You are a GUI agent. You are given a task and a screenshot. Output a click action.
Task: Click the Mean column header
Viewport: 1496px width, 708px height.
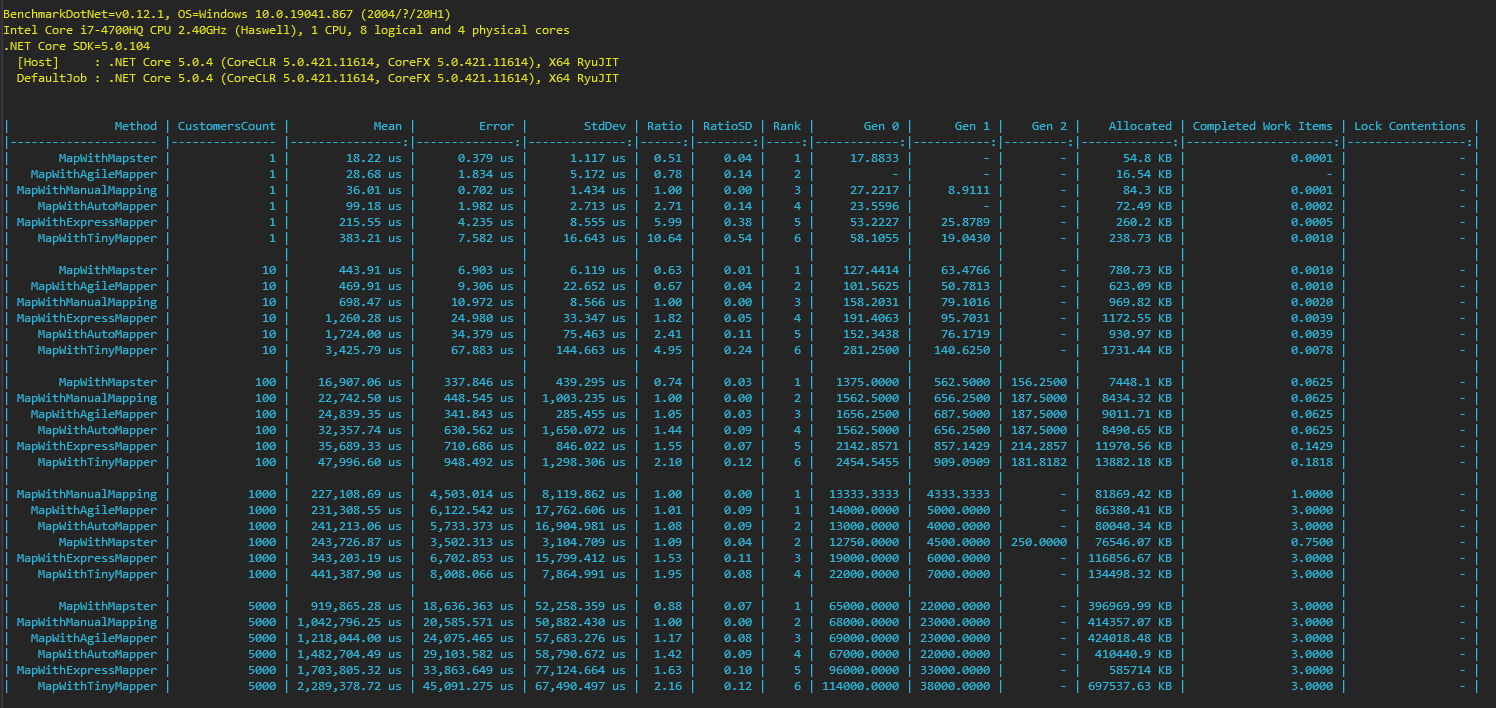[388, 126]
